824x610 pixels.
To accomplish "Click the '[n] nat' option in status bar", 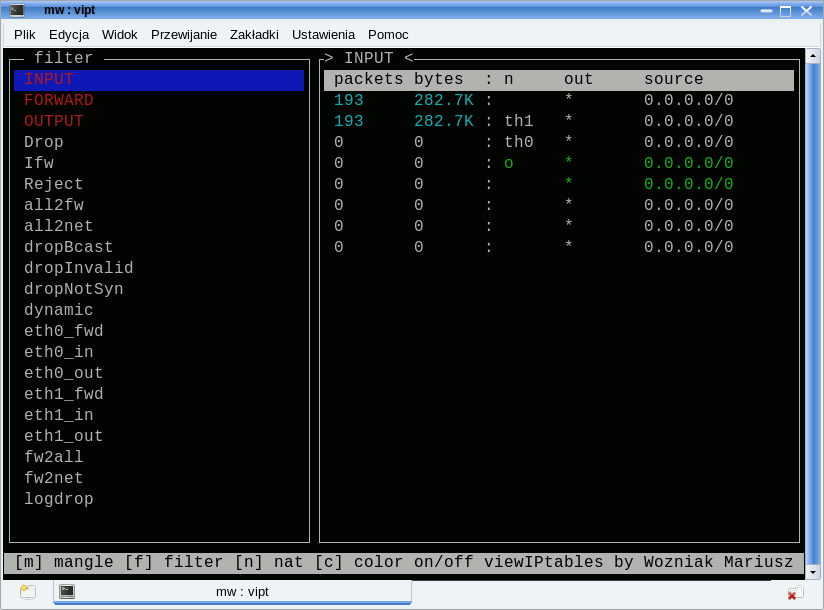I will point(269,563).
